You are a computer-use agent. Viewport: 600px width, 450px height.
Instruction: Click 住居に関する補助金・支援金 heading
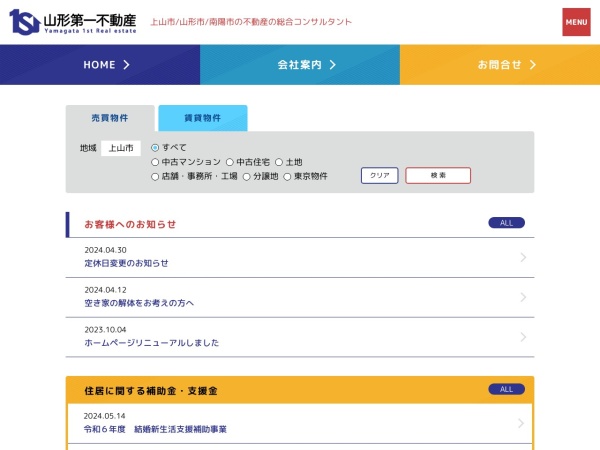151,391
